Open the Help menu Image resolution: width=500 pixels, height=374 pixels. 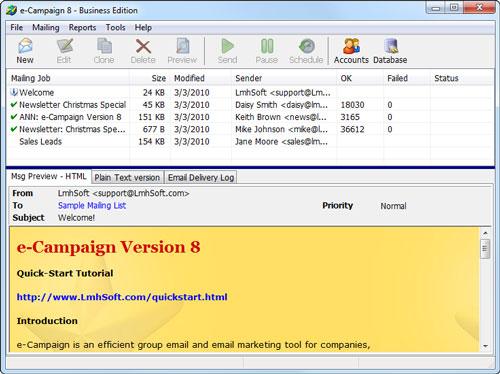pos(143,27)
